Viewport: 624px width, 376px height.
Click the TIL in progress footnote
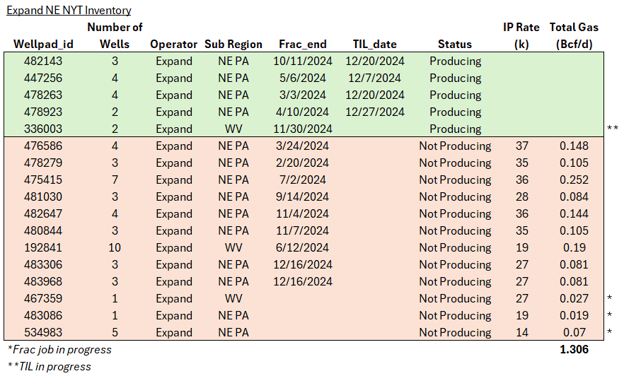(49, 366)
